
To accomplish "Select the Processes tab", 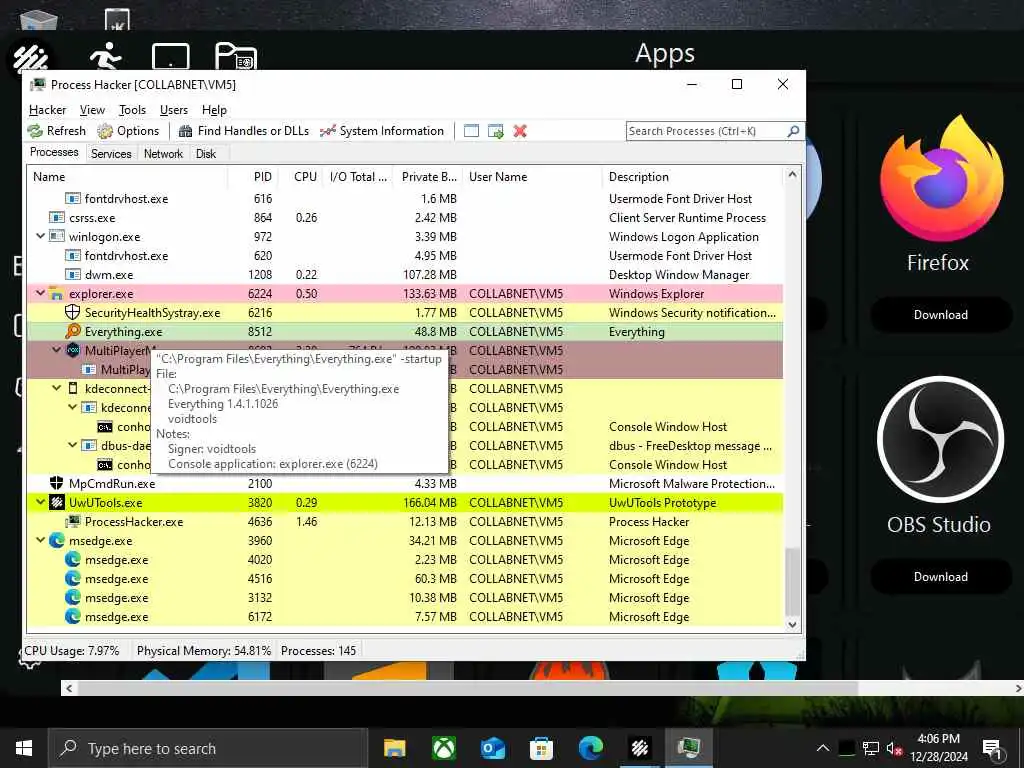I will click(x=54, y=152).
